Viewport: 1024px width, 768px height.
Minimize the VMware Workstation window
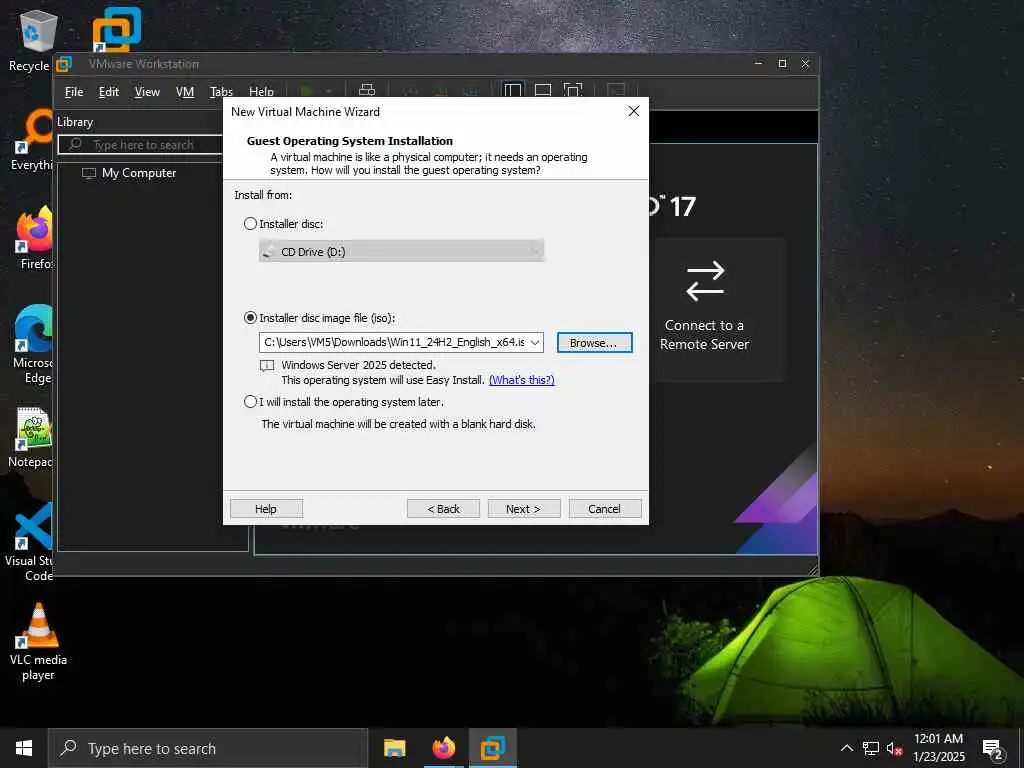pos(758,63)
